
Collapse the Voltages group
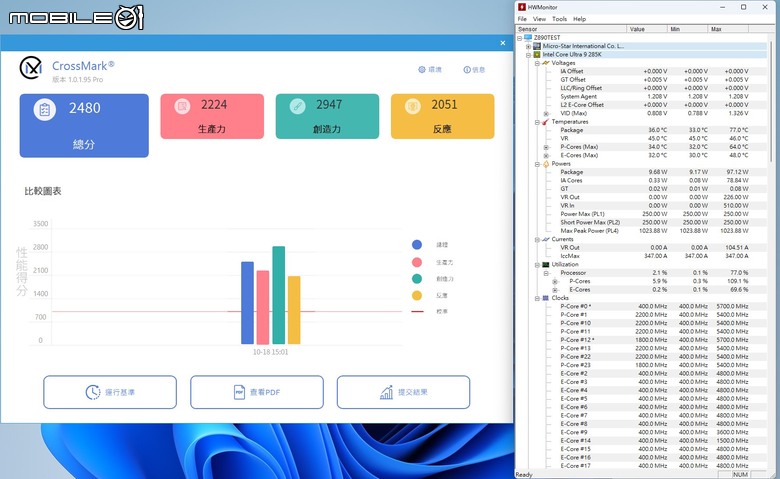point(537,63)
